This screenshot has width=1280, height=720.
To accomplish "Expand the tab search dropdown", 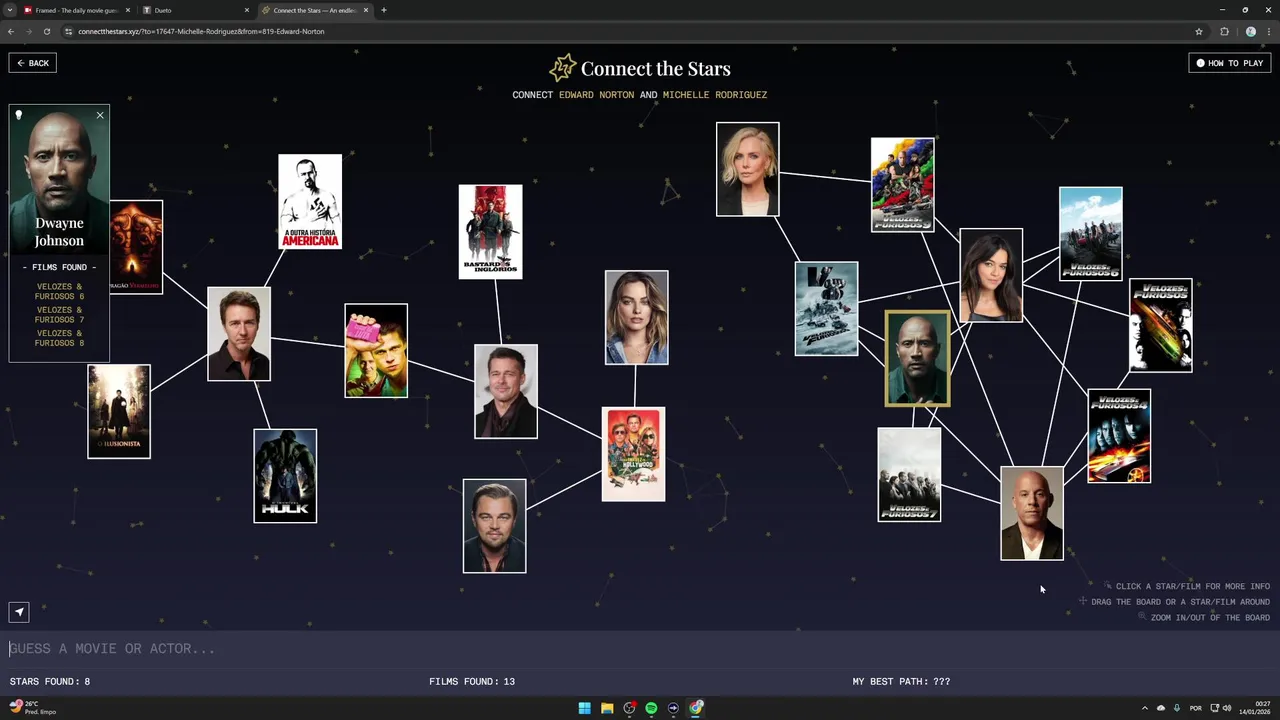I will (x=10, y=10).
